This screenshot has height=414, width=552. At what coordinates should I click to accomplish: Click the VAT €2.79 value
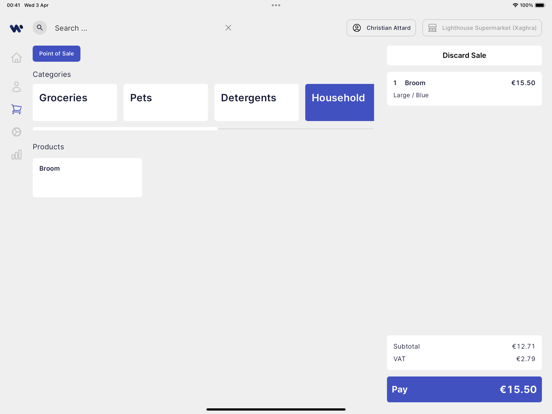(525, 359)
